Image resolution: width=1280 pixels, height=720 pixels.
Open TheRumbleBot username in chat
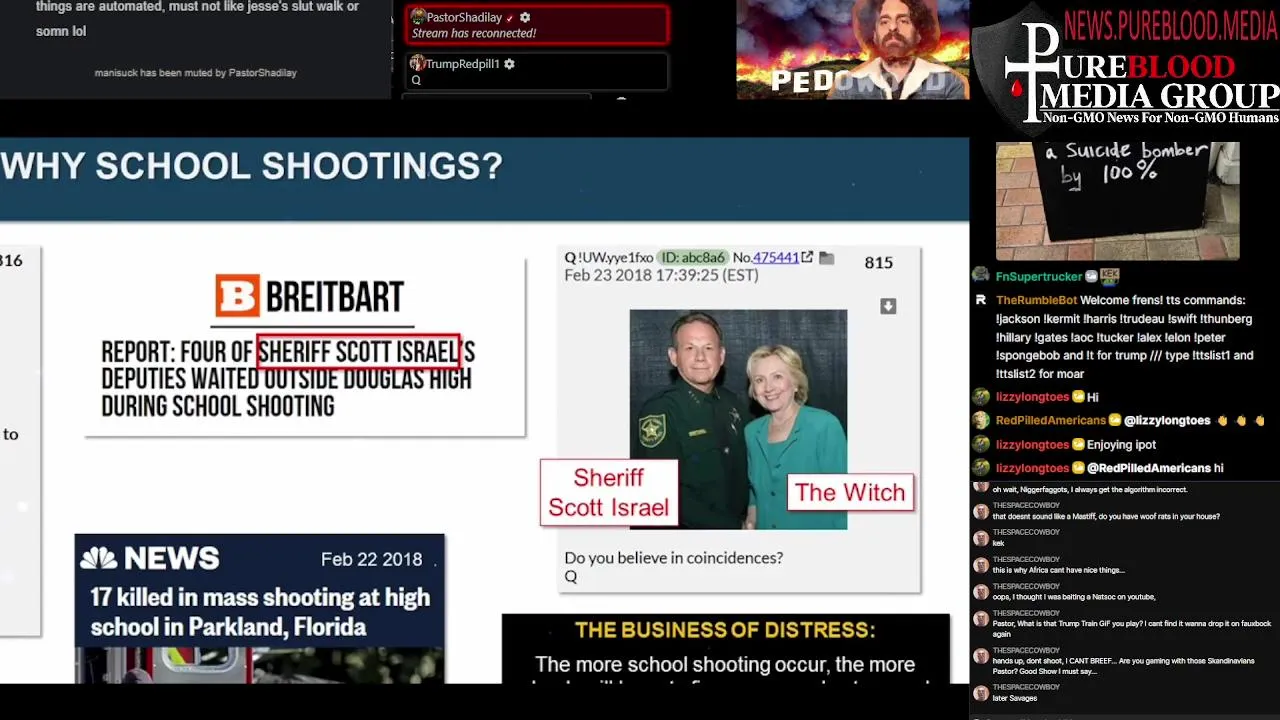(1036, 300)
